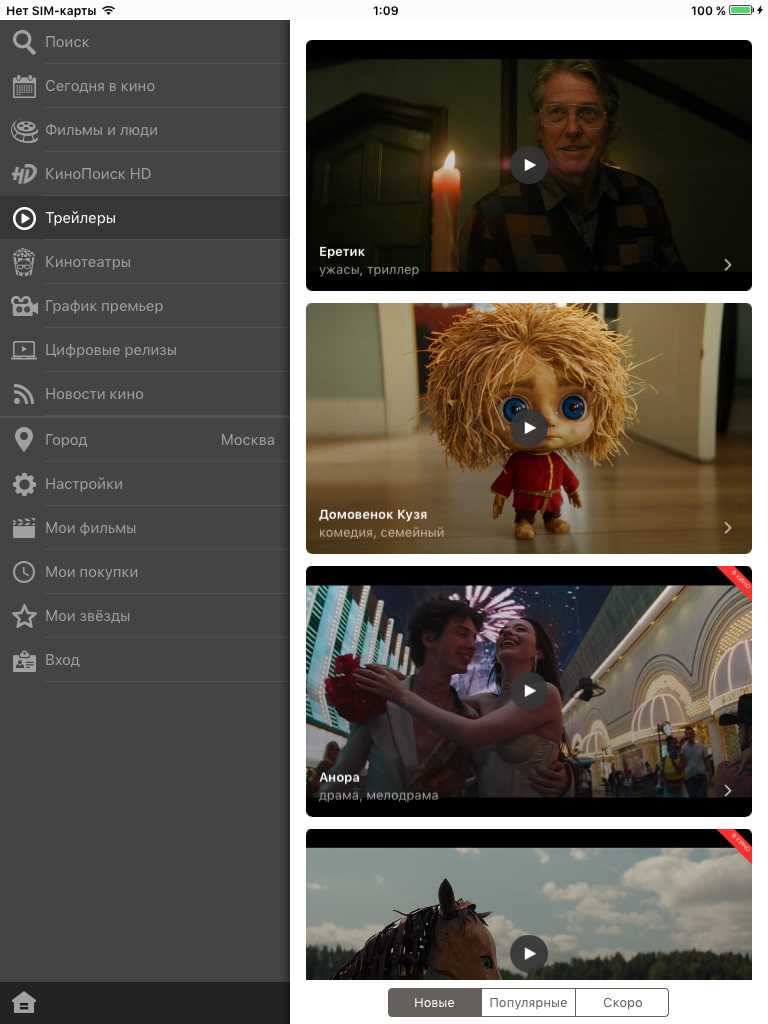Image resolution: width=768 pixels, height=1024 pixels.
Task: Select the Новые tab
Action: click(x=434, y=1002)
